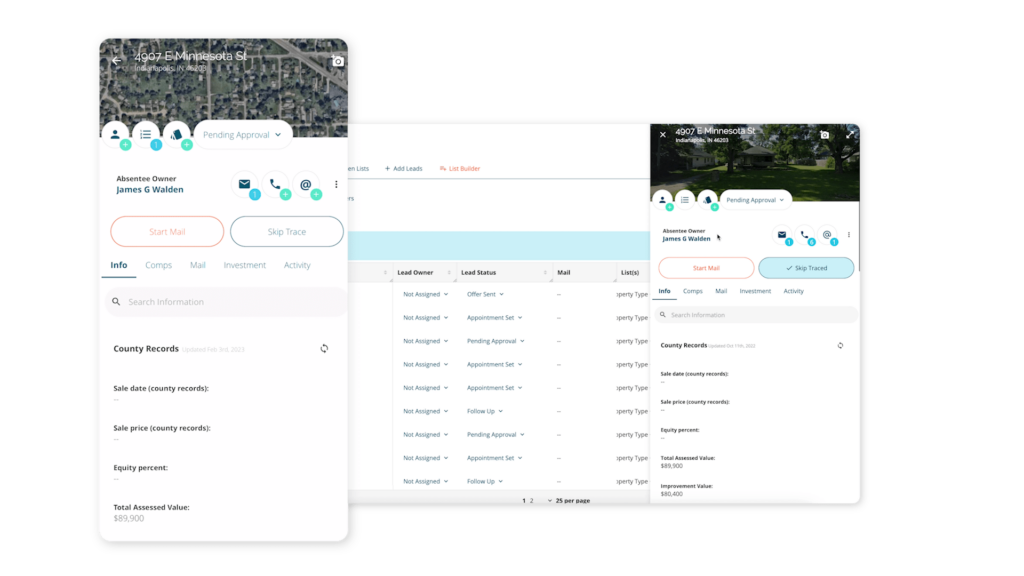Toggle the Skip Traced status
Image resolution: width=1024 pixels, height=576 pixels.
coord(806,268)
